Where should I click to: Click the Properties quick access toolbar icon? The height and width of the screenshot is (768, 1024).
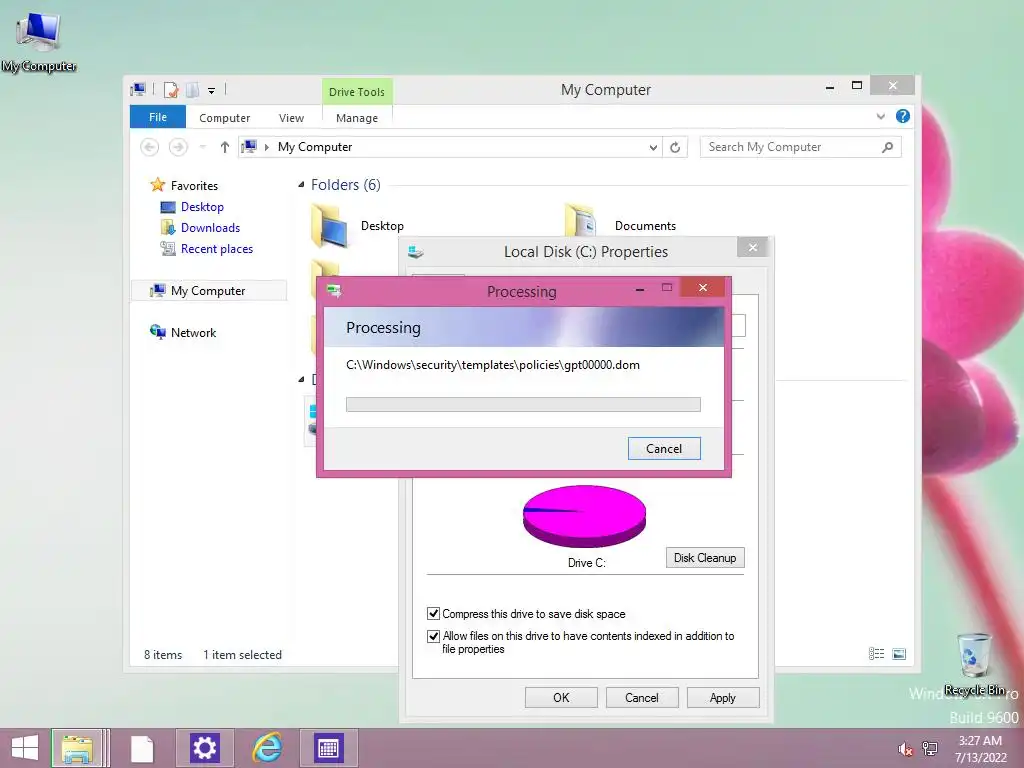tap(170, 90)
